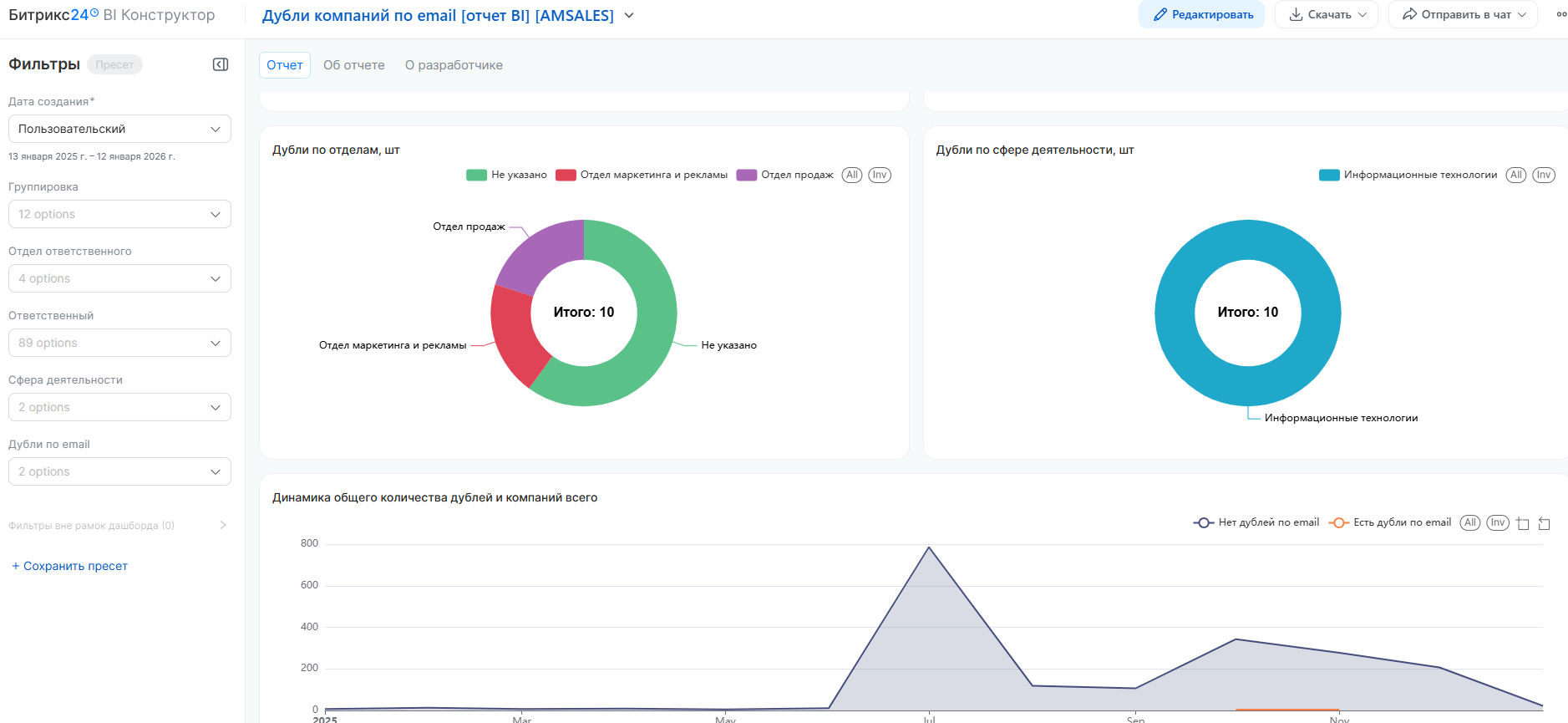Toggle the Не указано legend series
Screen dimensions: 1568x723
pos(507,175)
